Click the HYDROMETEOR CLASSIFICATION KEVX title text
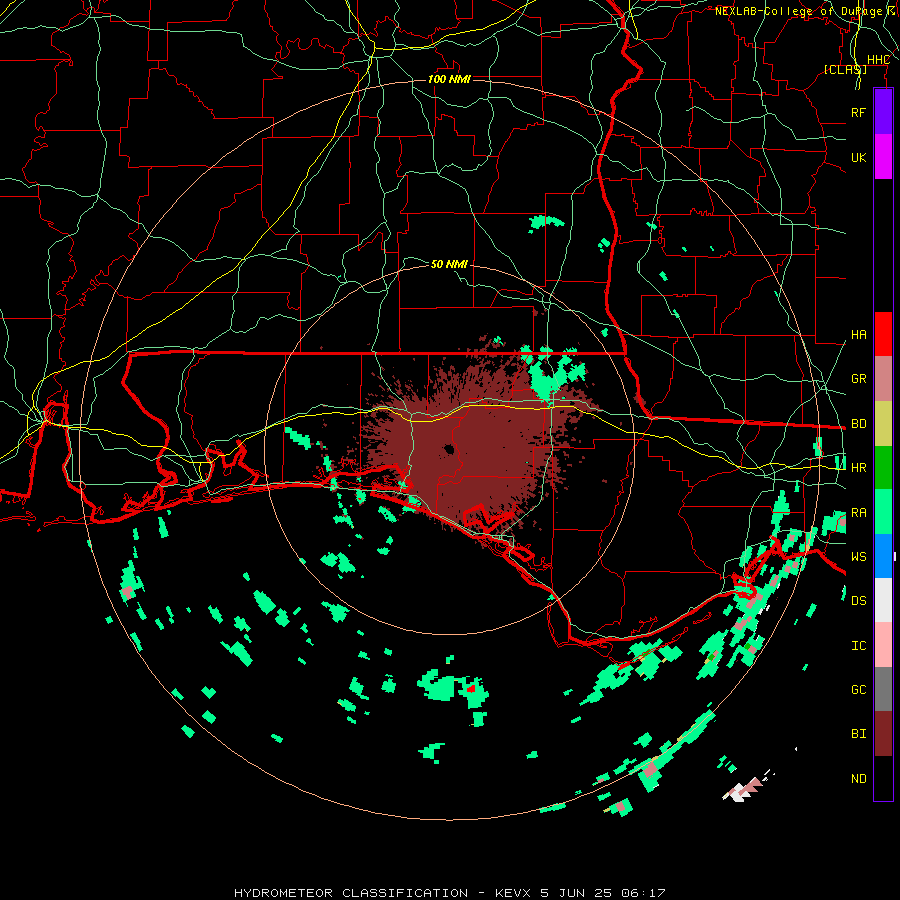Image resolution: width=900 pixels, height=900 pixels. [x=449, y=893]
